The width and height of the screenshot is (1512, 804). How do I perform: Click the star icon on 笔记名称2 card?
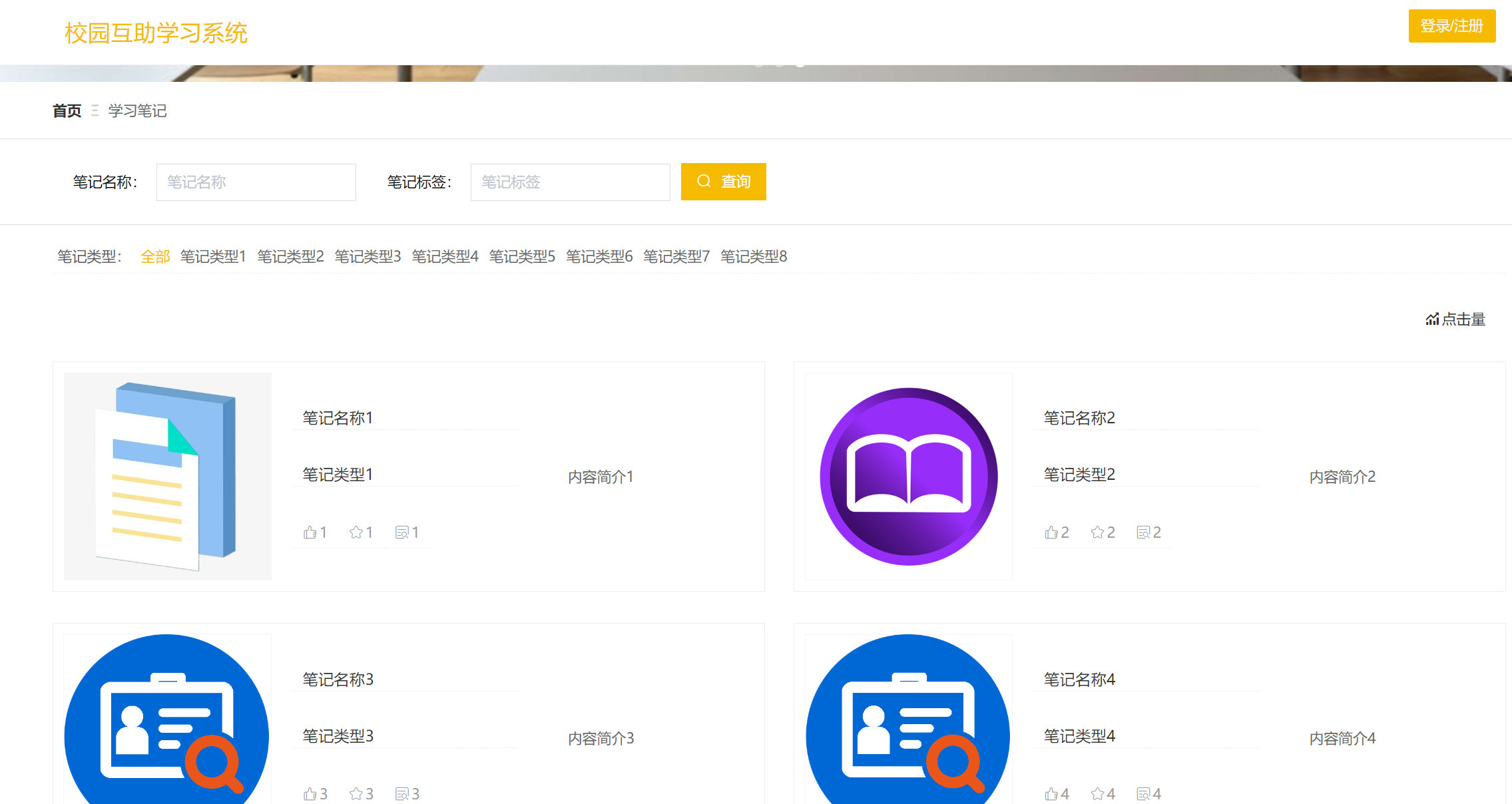coord(1097,532)
